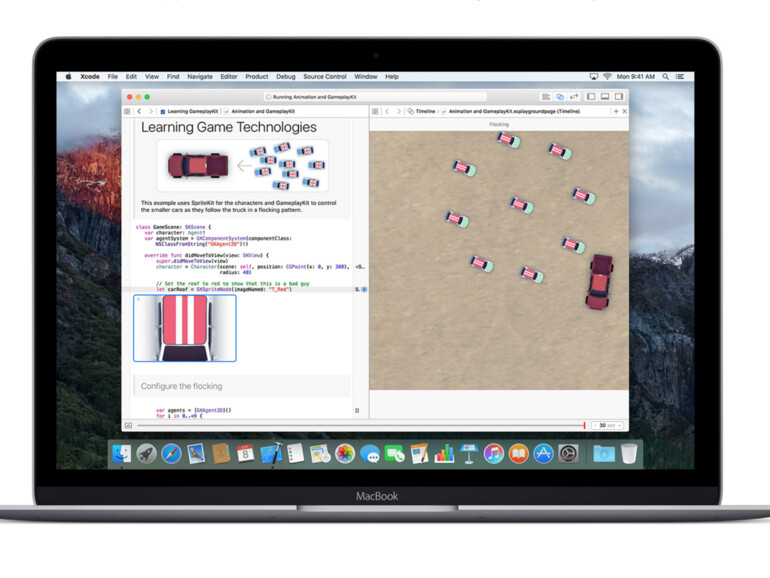770x578 pixels.
Task: Open the Editor menu
Action: (229, 77)
